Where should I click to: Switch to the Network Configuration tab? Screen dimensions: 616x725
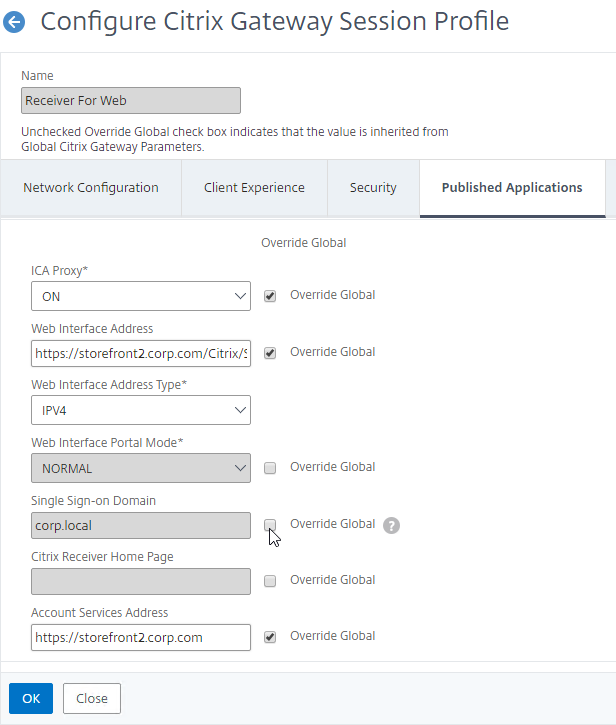coord(91,188)
